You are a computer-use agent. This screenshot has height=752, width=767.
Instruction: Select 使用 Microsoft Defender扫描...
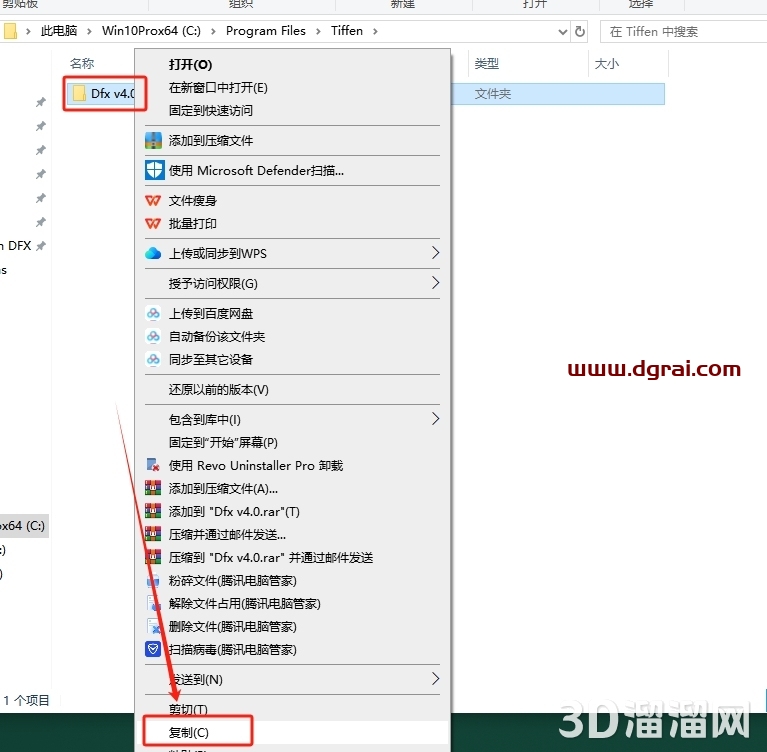point(256,170)
